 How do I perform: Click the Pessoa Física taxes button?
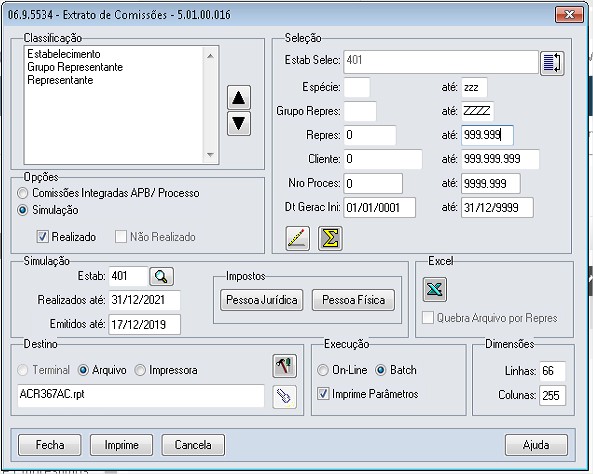(353, 300)
